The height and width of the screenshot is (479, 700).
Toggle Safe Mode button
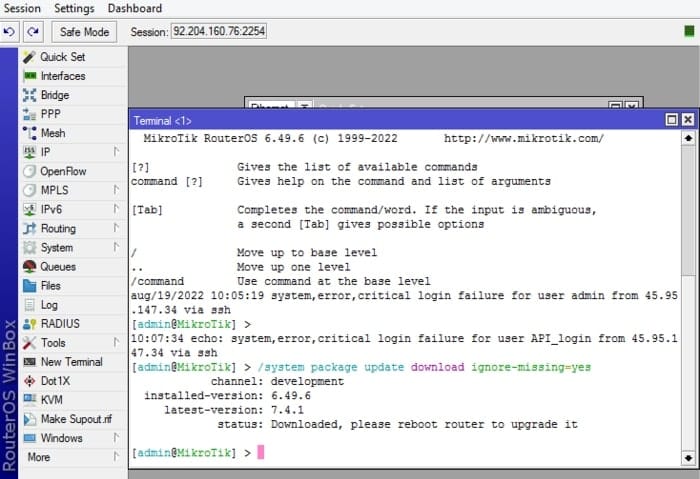click(x=84, y=32)
